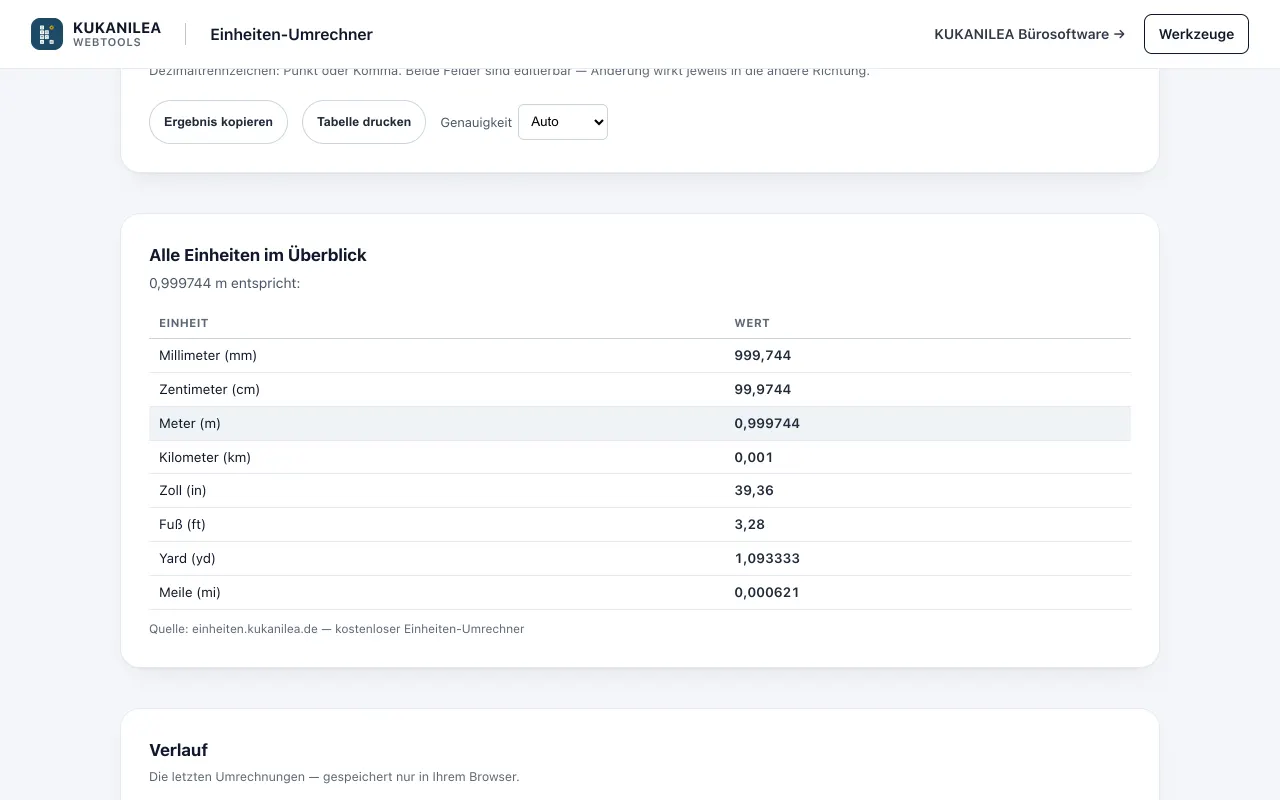Image resolution: width=1280 pixels, height=800 pixels.
Task: Click the Einheiten-Umrechner page title
Action: pos(291,34)
